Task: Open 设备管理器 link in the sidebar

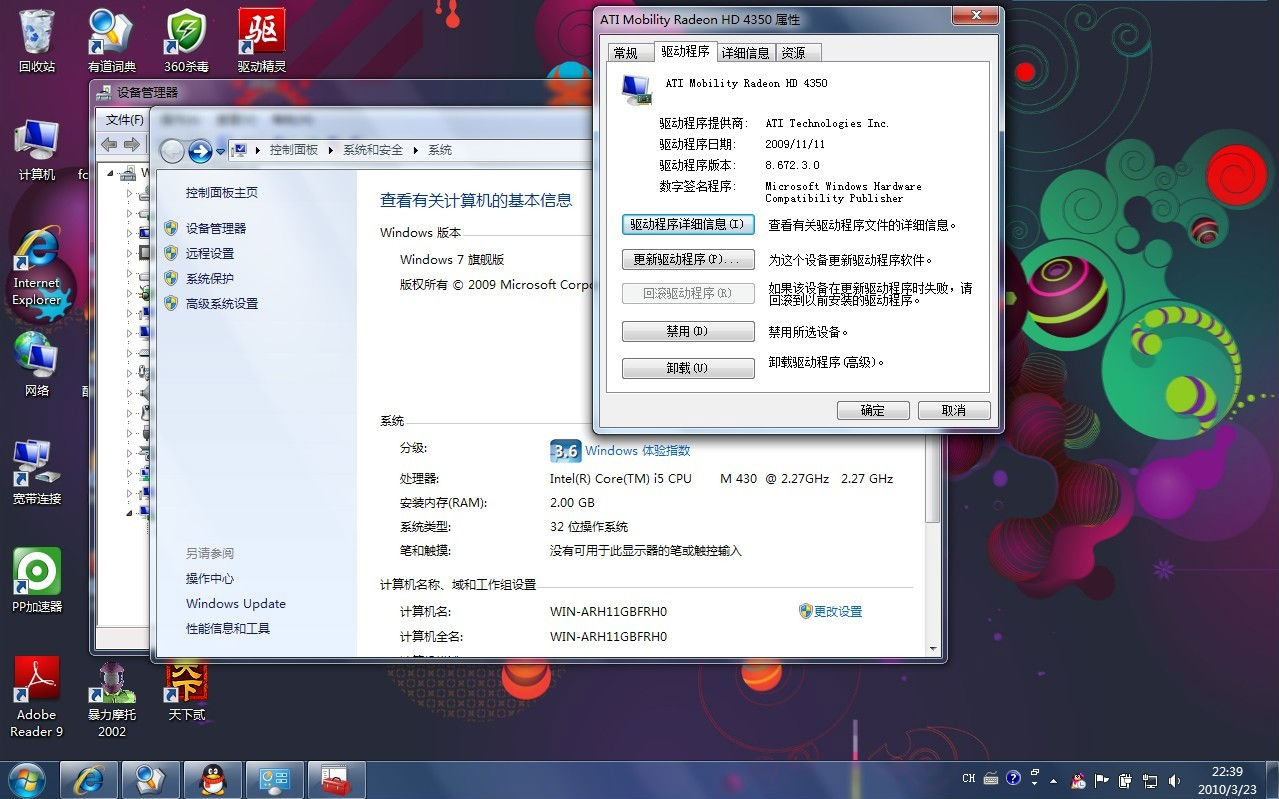Action: [x=216, y=229]
